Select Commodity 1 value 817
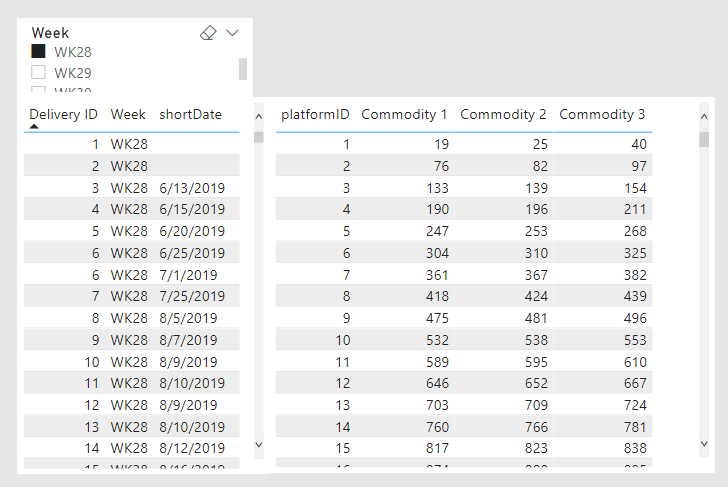728x487 pixels. click(x=438, y=448)
